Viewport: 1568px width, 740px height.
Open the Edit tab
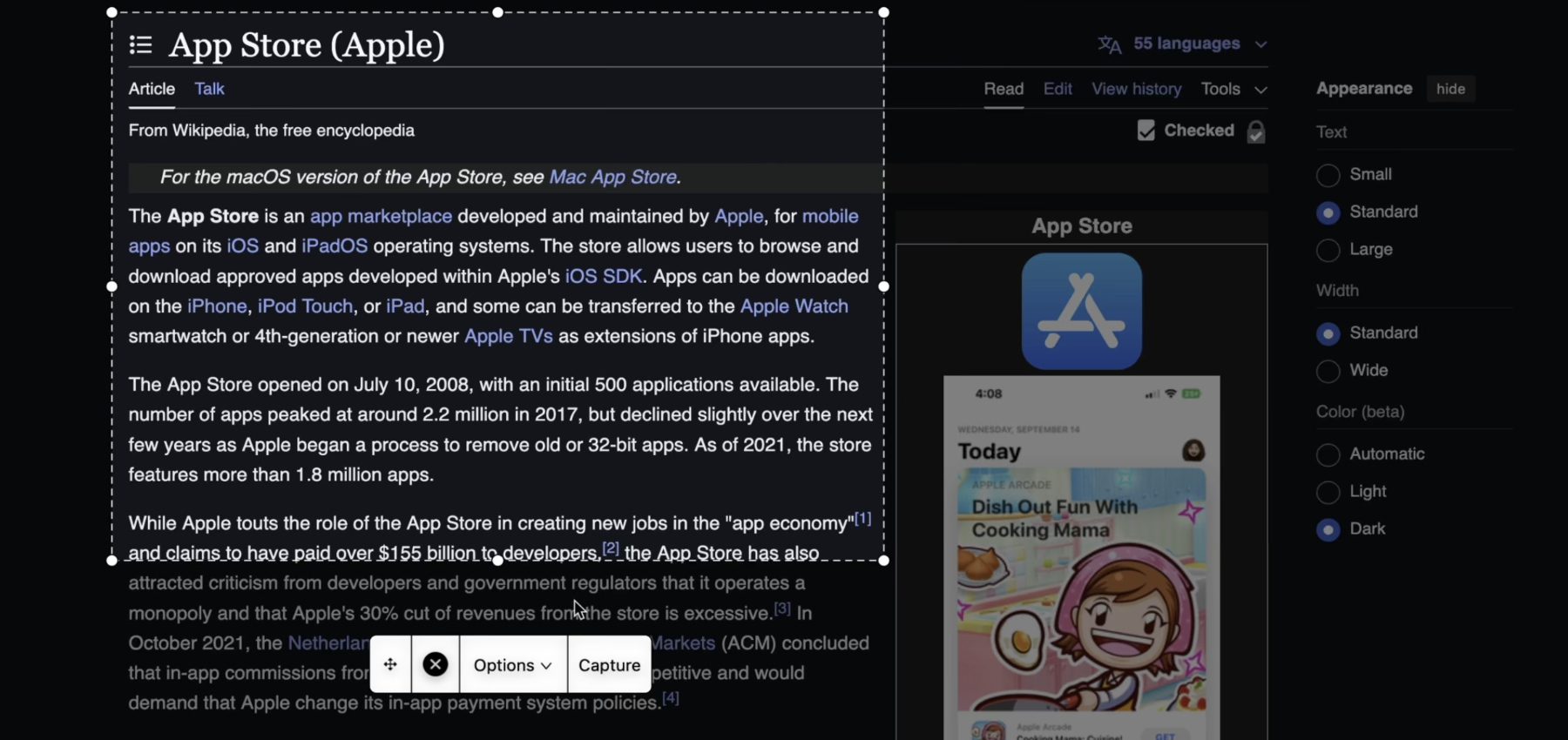[x=1058, y=89]
